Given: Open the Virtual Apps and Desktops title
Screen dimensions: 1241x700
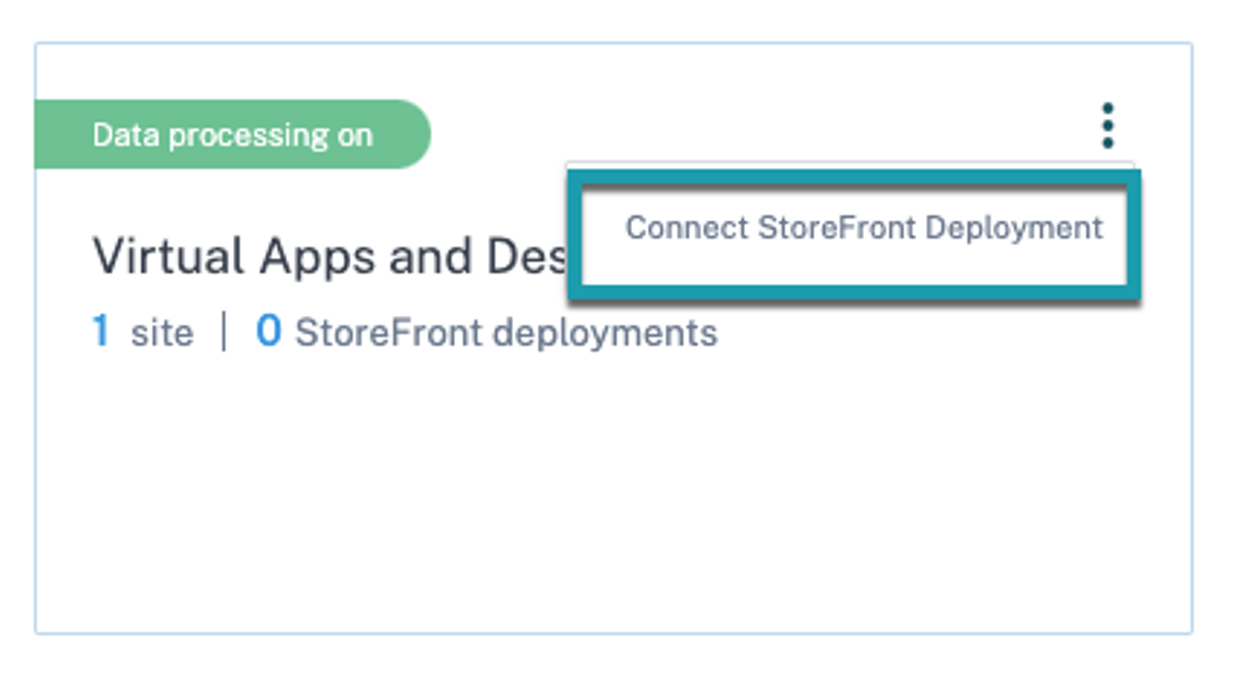Looking at the screenshot, I should point(328,257).
